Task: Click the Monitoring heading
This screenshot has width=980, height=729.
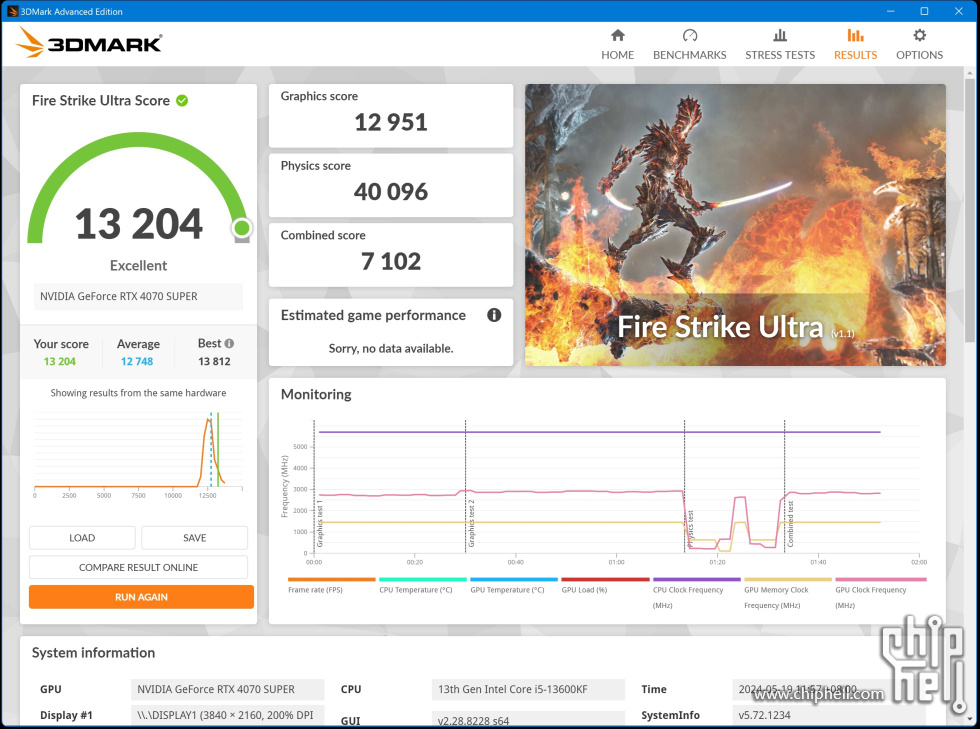Action: coord(316,395)
